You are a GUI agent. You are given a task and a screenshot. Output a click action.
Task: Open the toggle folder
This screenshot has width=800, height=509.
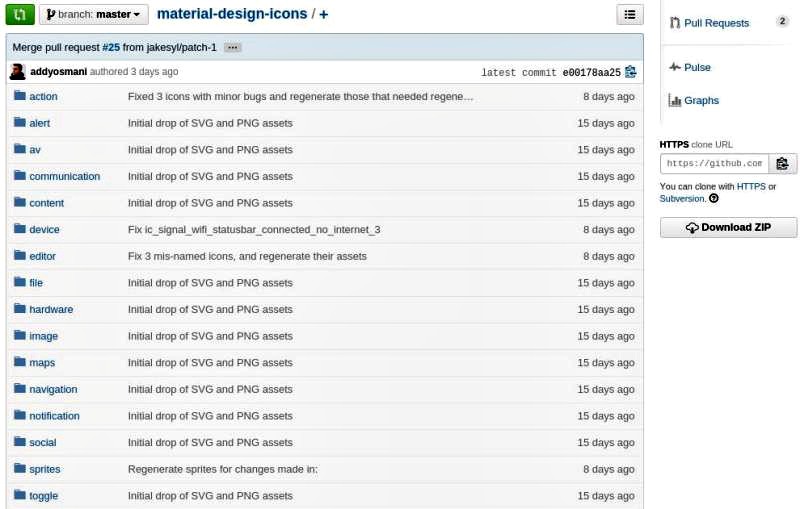43,496
